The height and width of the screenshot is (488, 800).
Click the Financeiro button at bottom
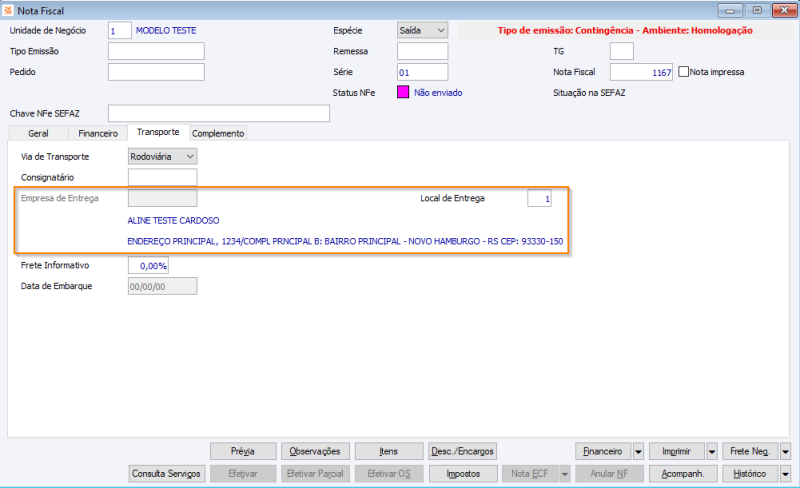[x=603, y=451]
